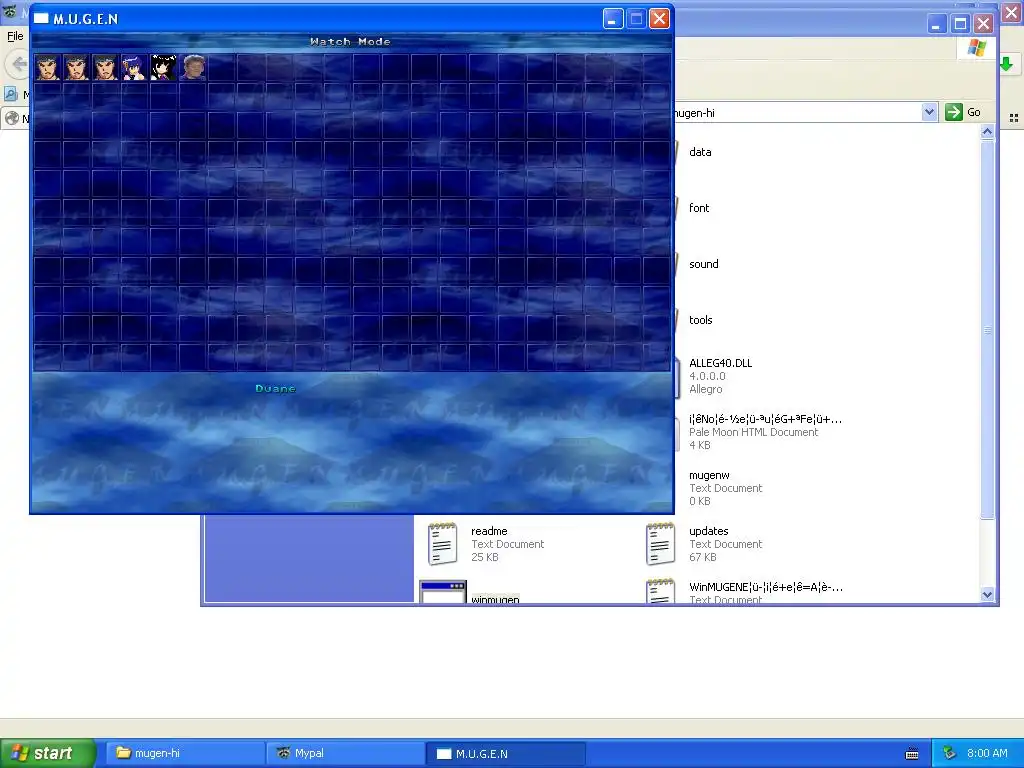Click the readme notepad icon
The image size is (1024, 768).
click(442, 543)
